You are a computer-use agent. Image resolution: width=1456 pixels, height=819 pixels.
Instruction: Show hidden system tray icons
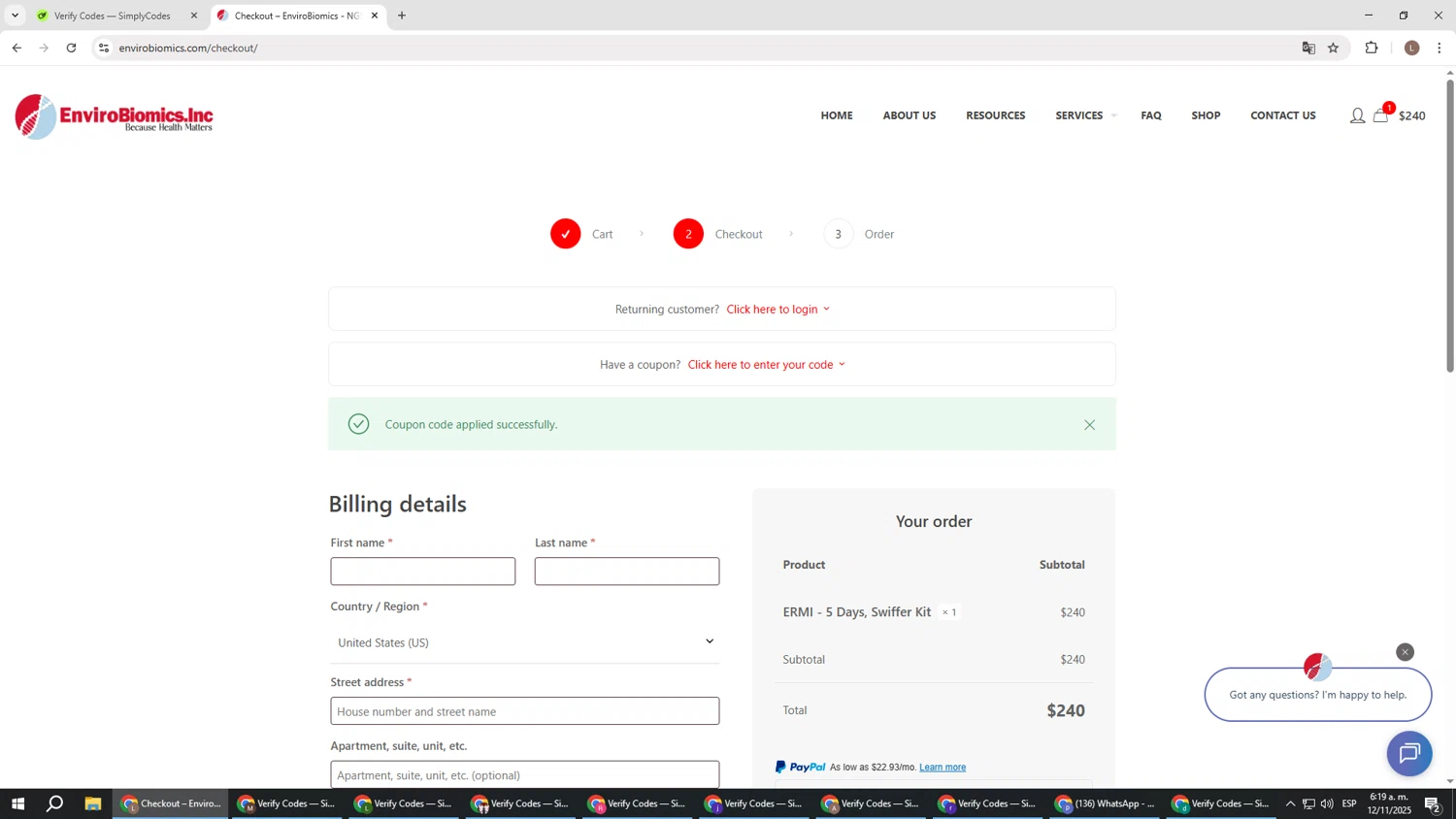[1290, 803]
